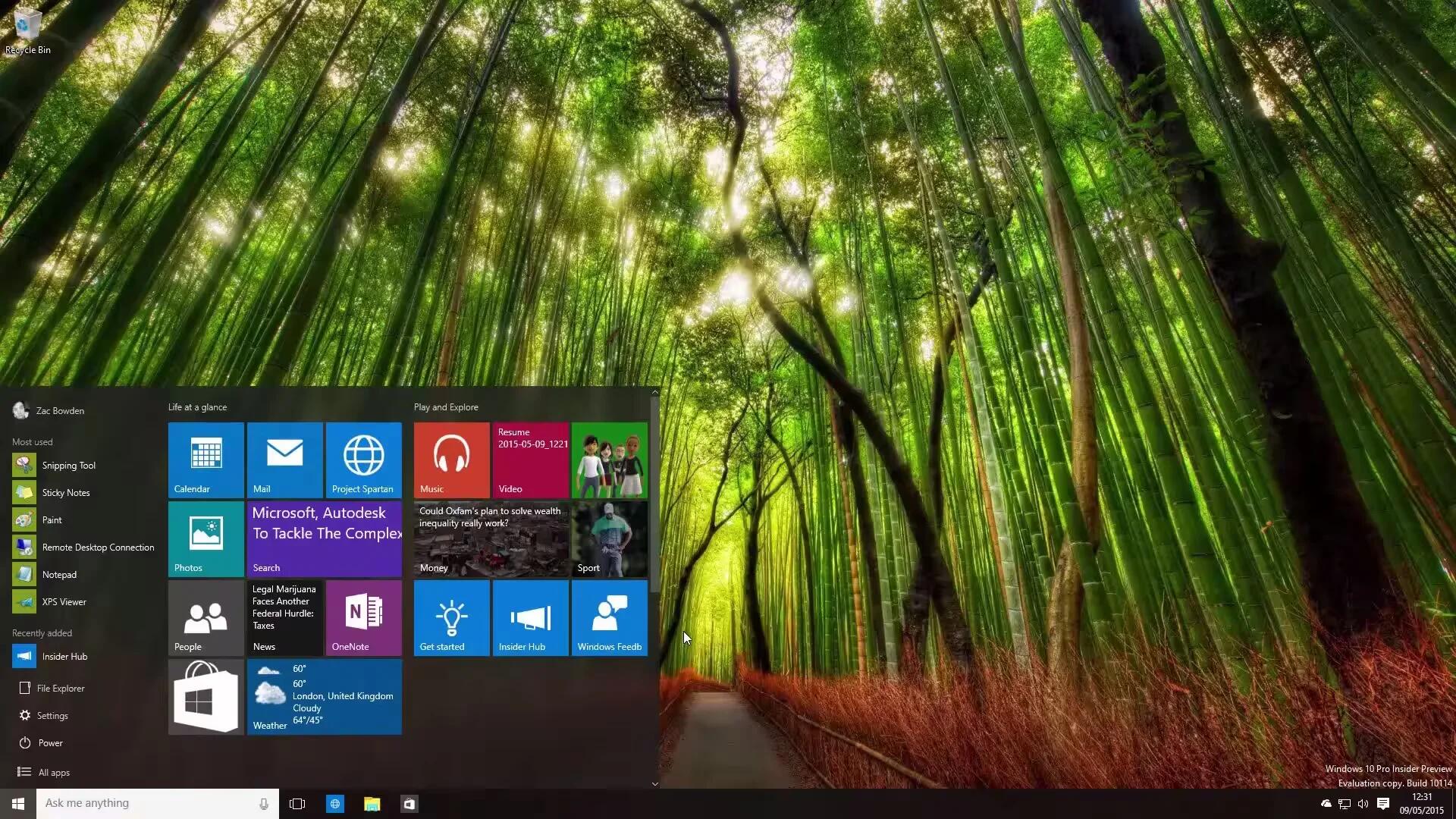
Task: Open Remote Desktop Connection
Action: tap(83, 547)
